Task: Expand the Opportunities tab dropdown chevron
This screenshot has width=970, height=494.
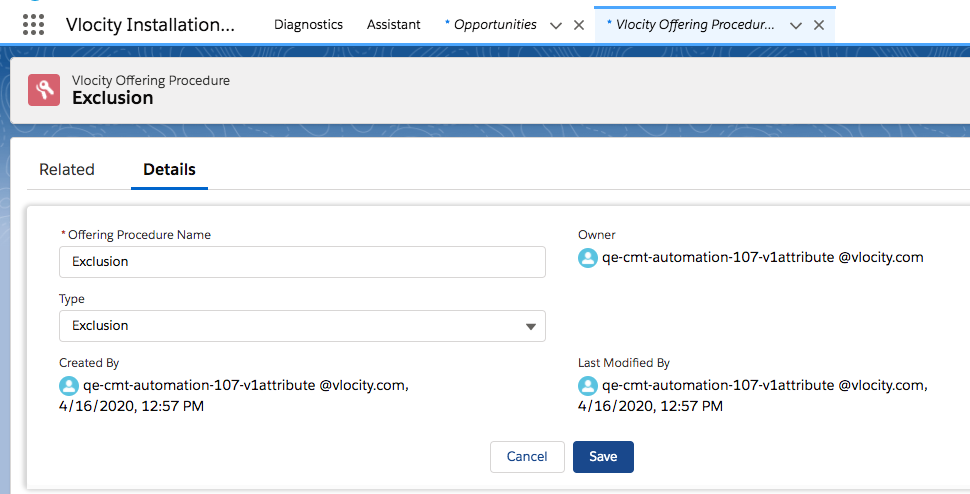Action: (556, 25)
